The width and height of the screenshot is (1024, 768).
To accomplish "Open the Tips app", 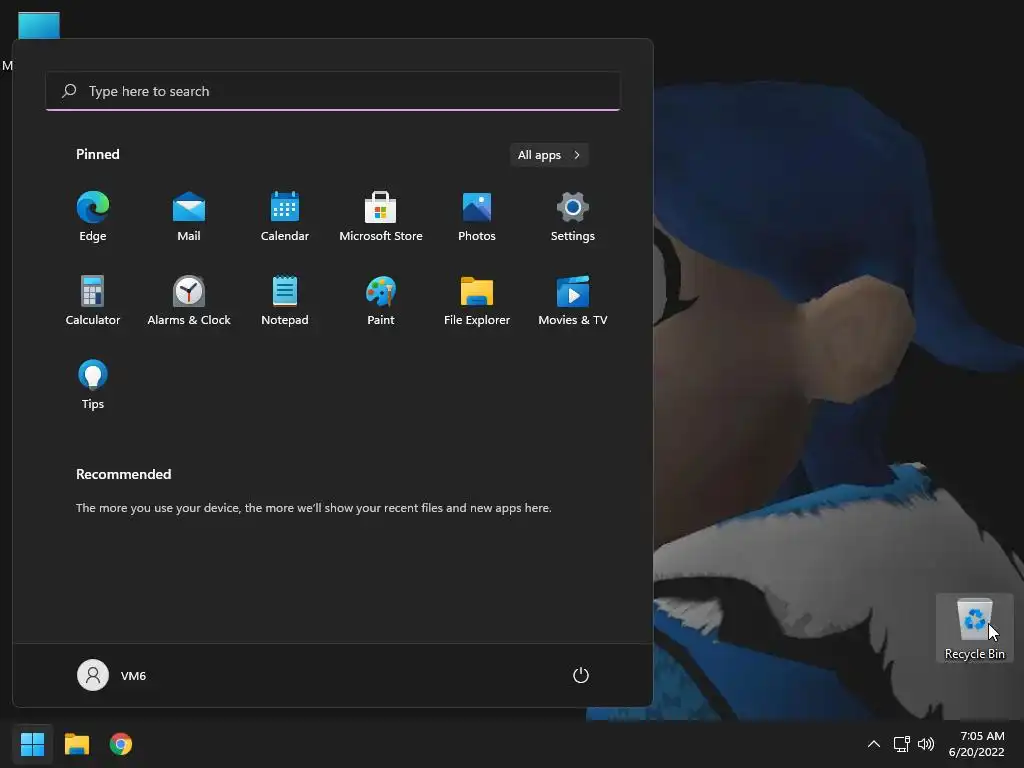I will (x=93, y=385).
